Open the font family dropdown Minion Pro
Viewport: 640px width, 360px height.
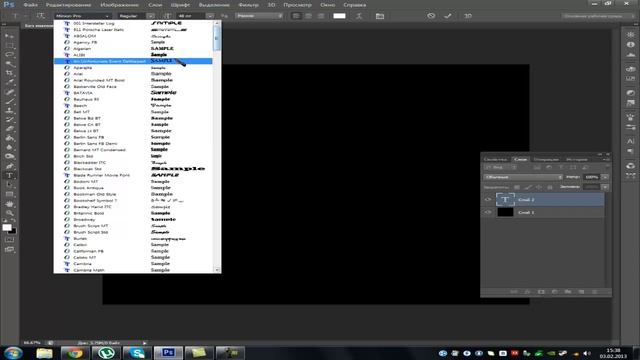tap(83, 16)
